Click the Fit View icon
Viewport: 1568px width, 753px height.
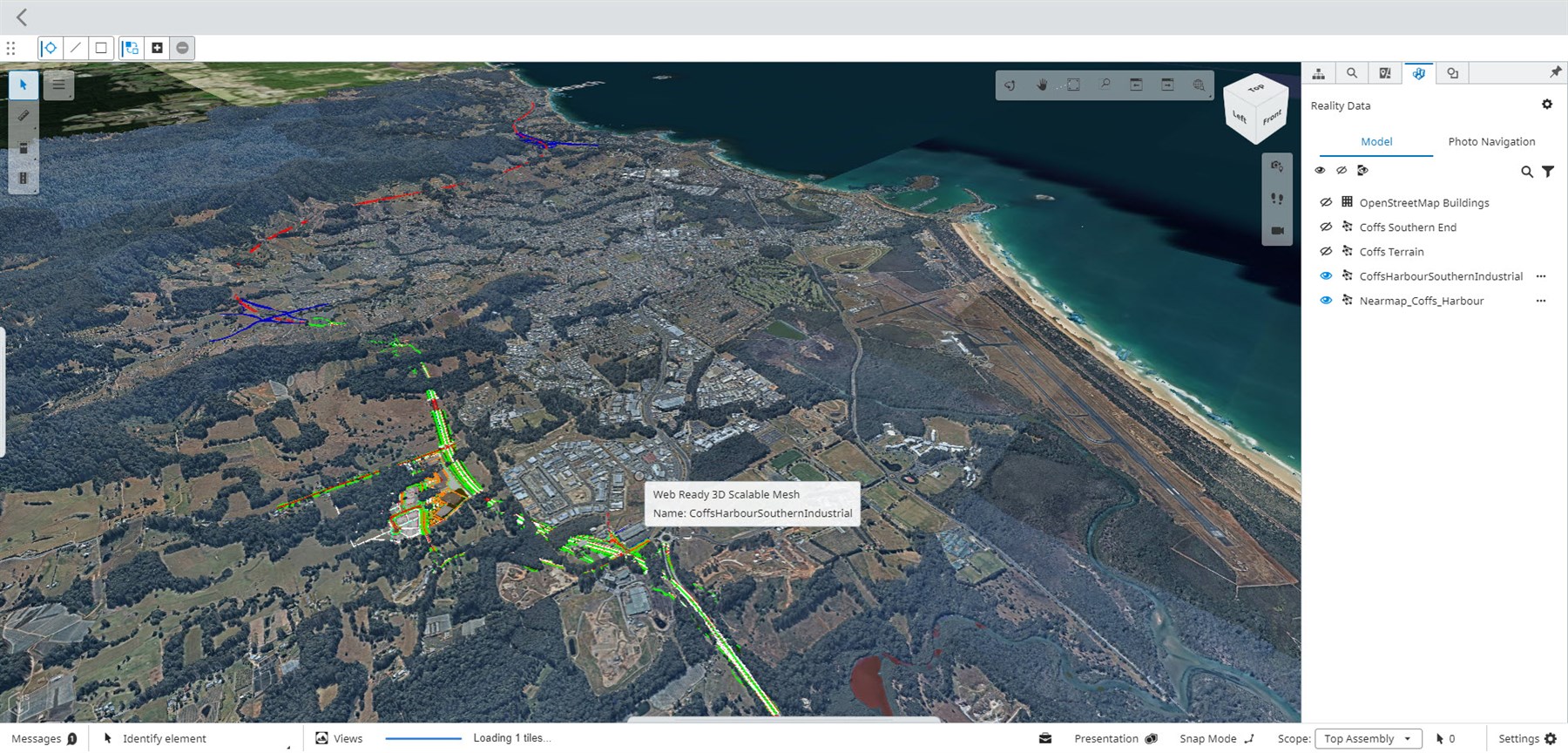(x=1073, y=85)
